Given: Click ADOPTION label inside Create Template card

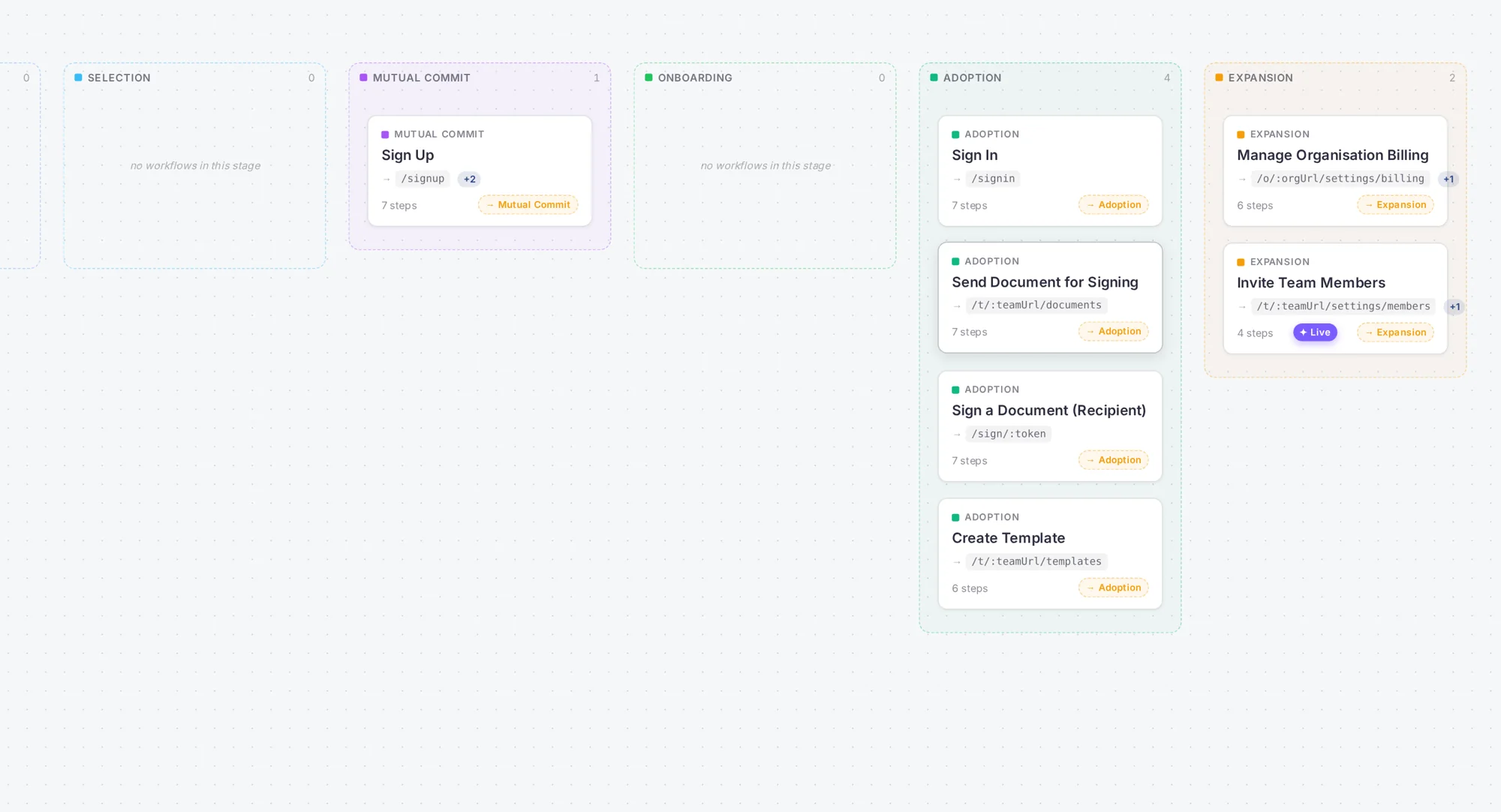Looking at the screenshot, I should tap(992, 517).
